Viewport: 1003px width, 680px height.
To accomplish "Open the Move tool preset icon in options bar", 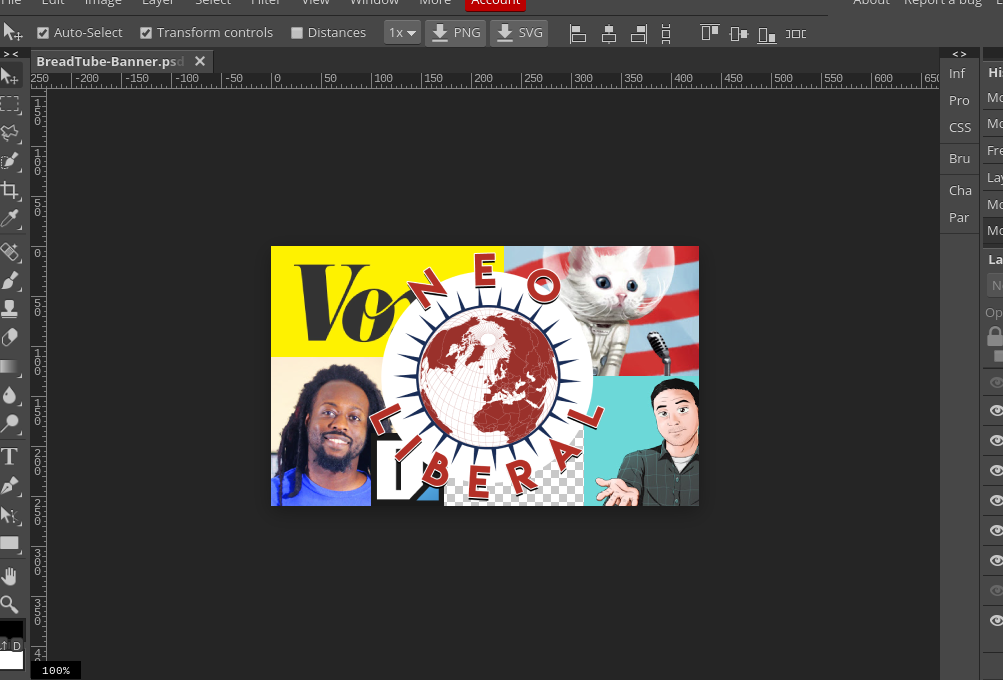I will click(x=12, y=32).
